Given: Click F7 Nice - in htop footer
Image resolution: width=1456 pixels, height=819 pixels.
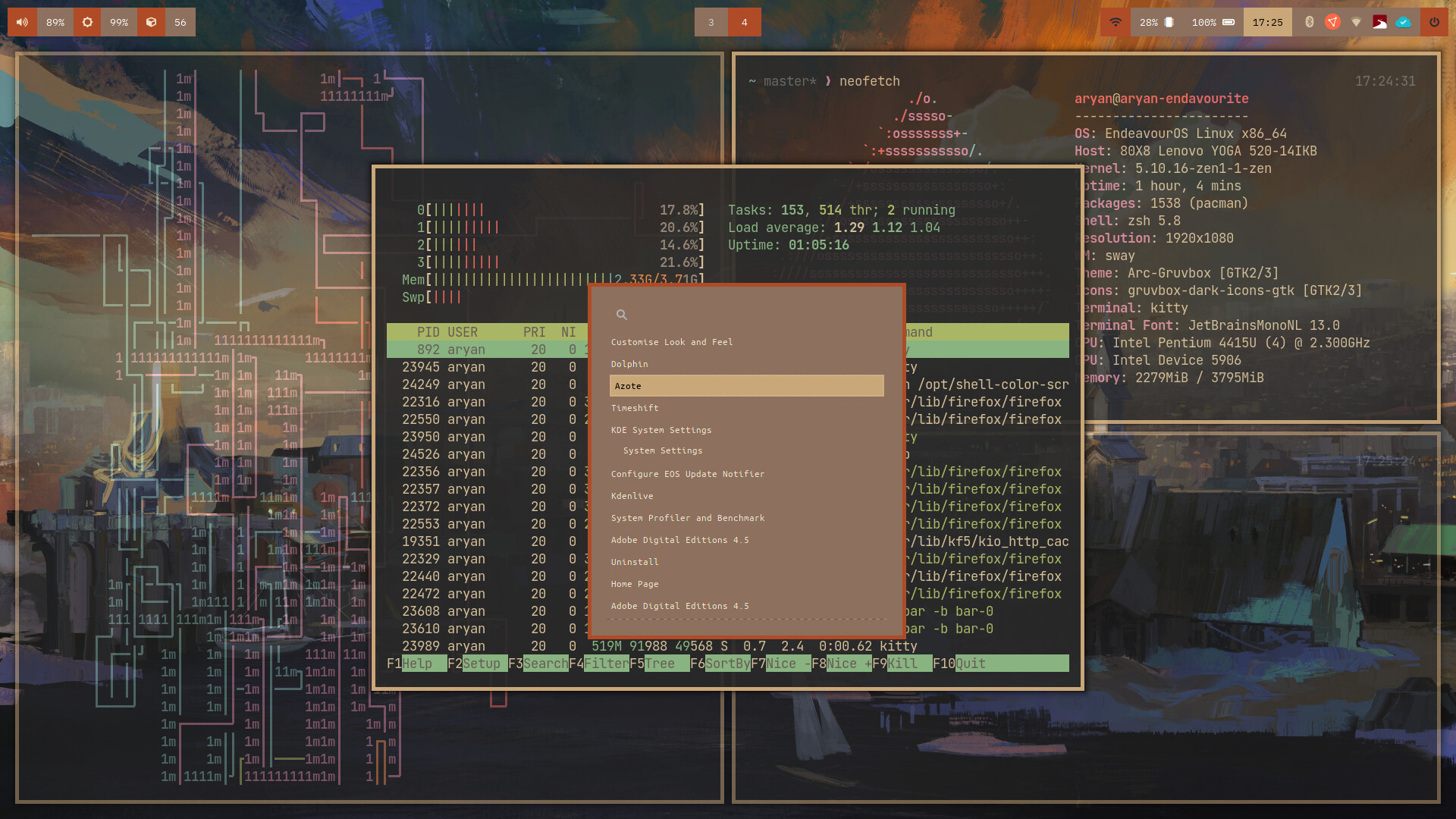Looking at the screenshot, I should click(781, 664).
